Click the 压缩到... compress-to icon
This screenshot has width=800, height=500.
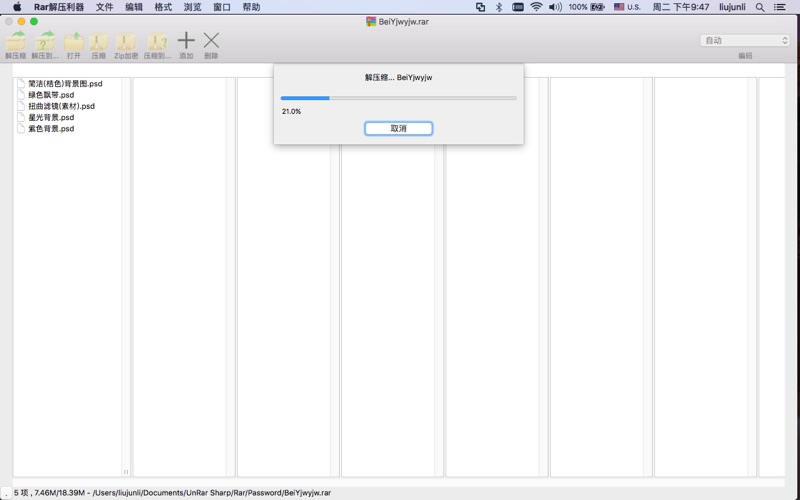[157, 42]
